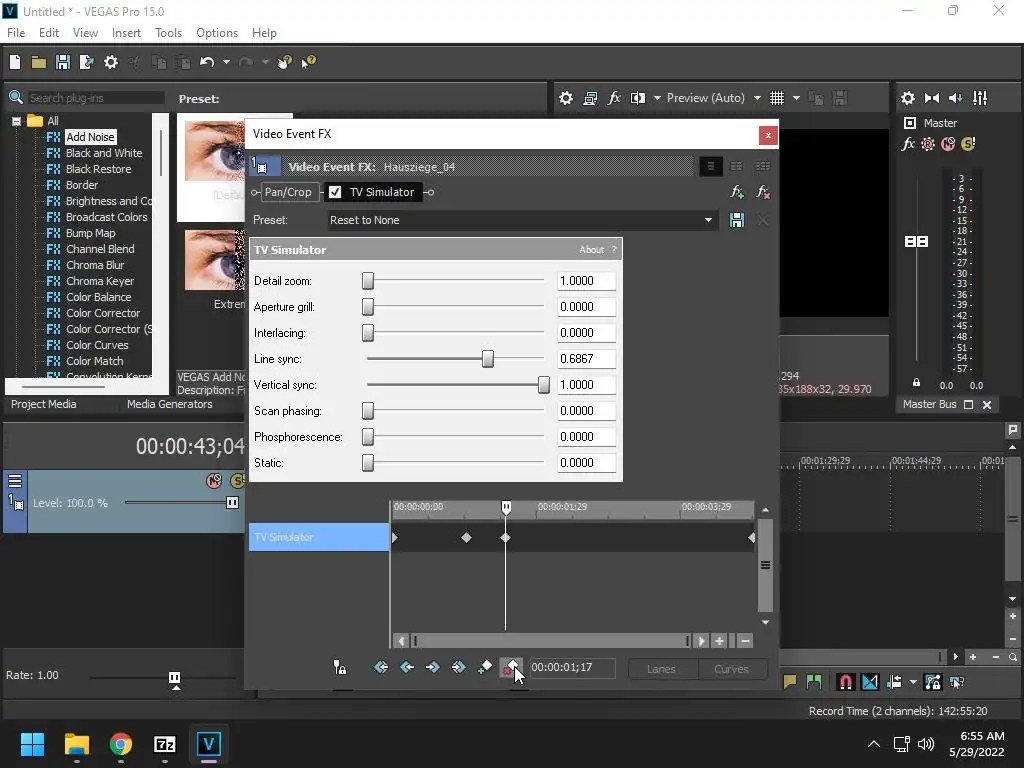This screenshot has height=768, width=1024.
Task: Open a project file
Action: [39, 62]
